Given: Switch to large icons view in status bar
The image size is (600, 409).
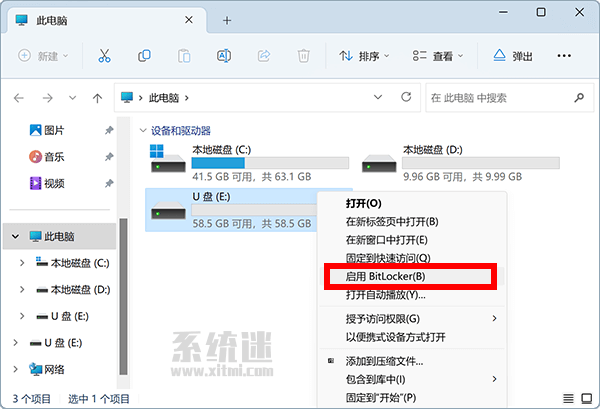Looking at the screenshot, I should click(x=586, y=398).
